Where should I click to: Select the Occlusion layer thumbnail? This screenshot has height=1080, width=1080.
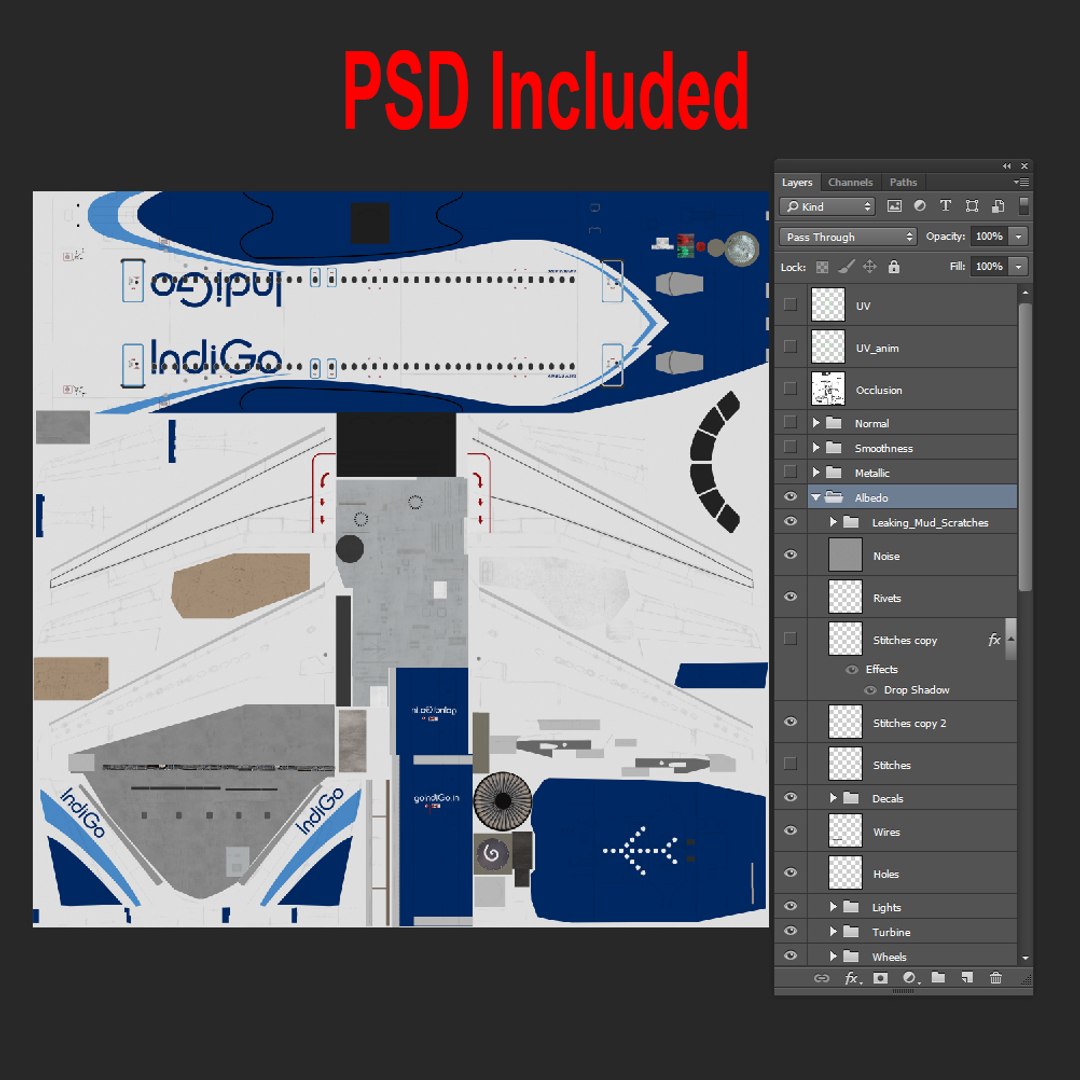pos(828,388)
